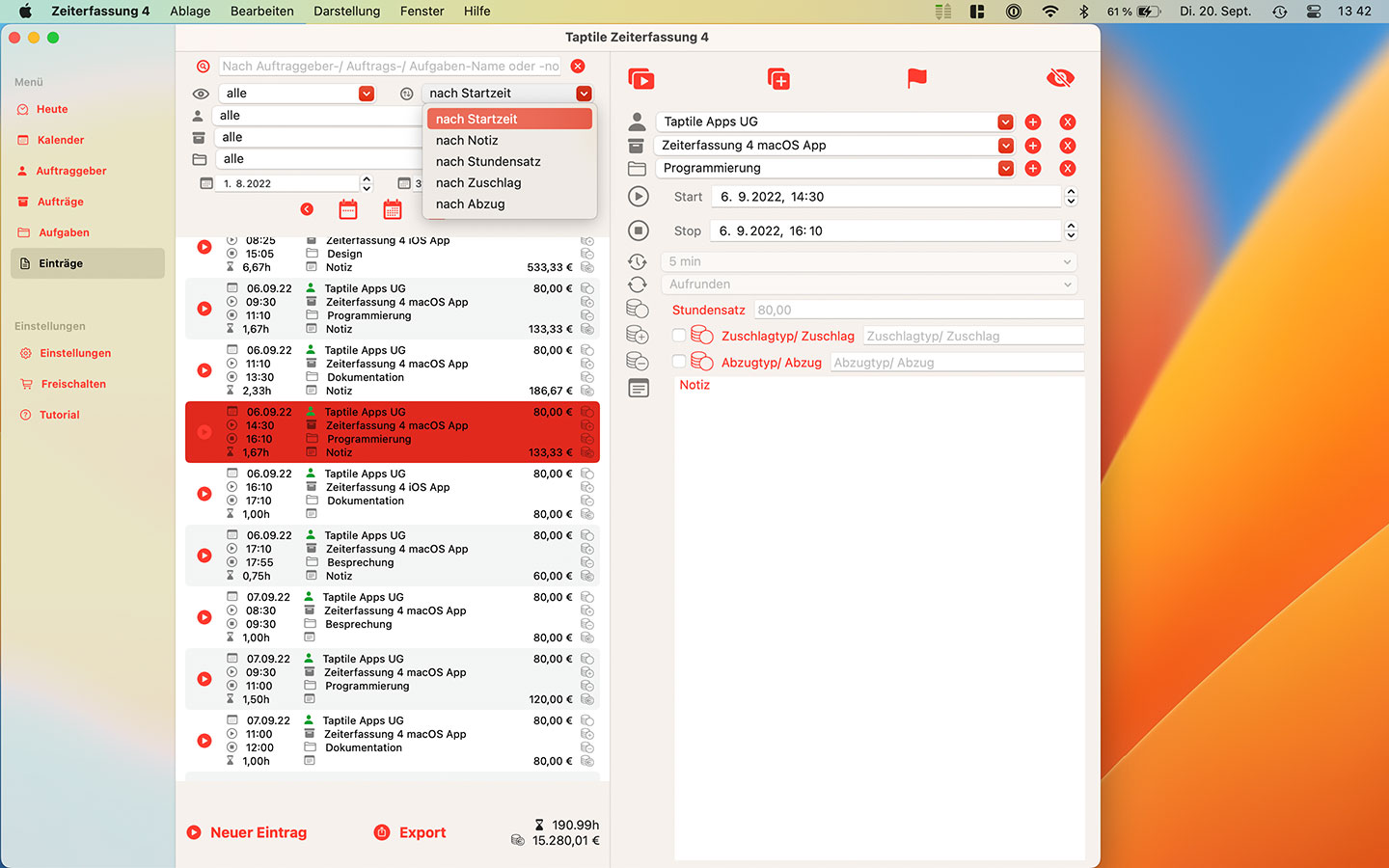Click the stepper of the 1. 8. 2022 date
Image resolution: width=1389 pixels, height=868 pixels.
coord(367,183)
